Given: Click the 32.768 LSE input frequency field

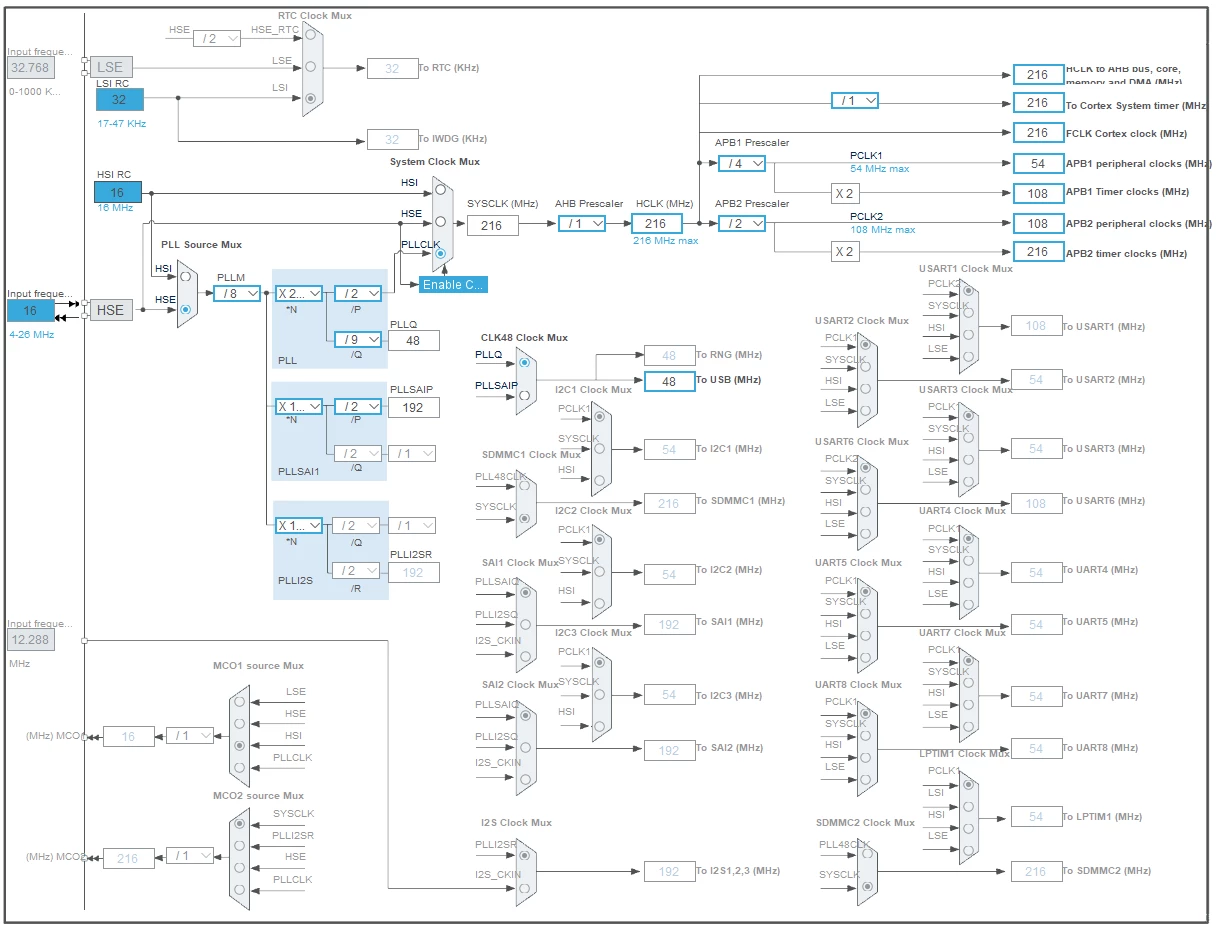Looking at the screenshot, I should 31,68.
